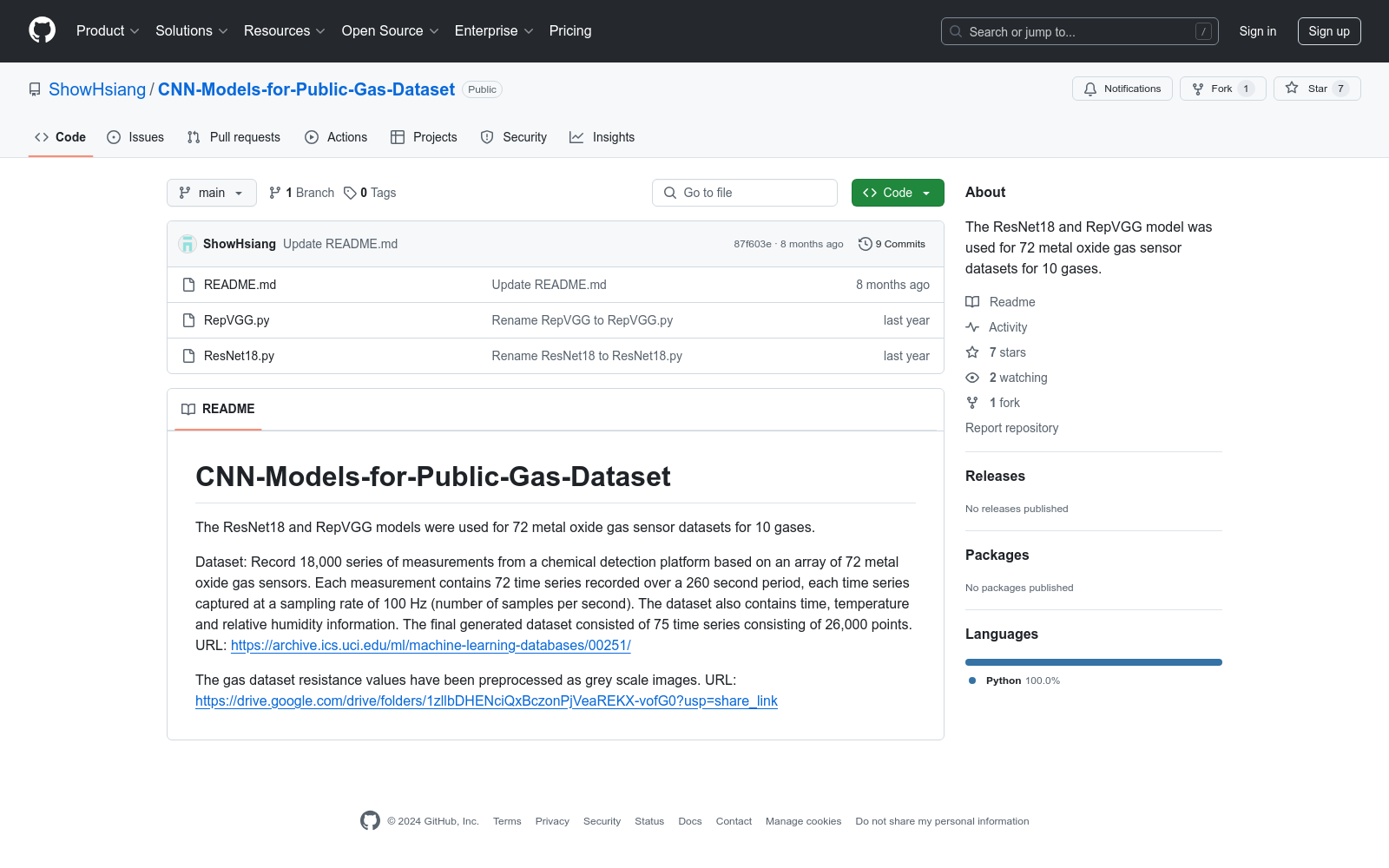Open the UCI archive dataset URL
Image resolution: width=1389 pixels, height=868 pixels.
(x=431, y=646)
